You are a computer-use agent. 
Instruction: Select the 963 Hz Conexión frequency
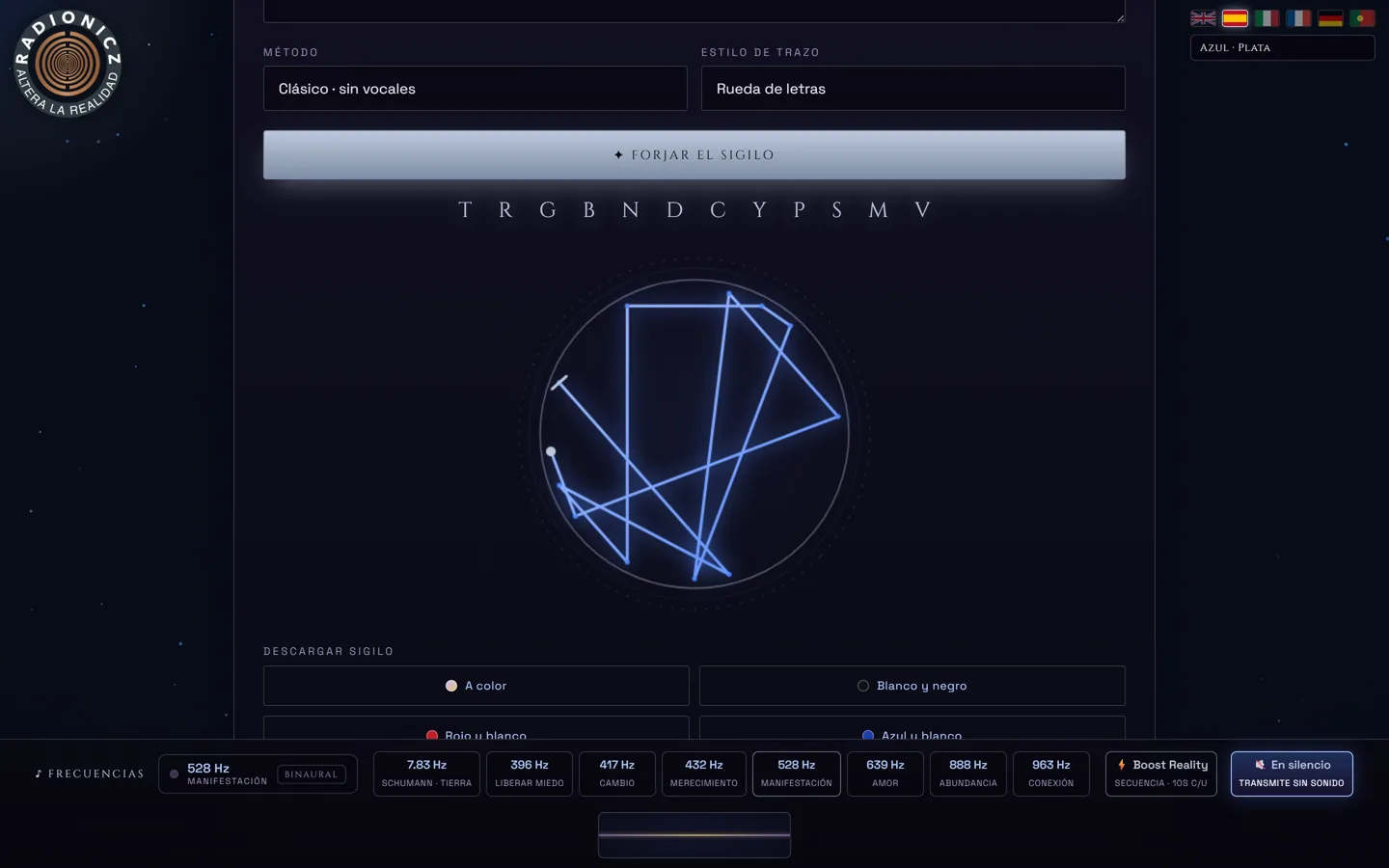click(1050, 773)
